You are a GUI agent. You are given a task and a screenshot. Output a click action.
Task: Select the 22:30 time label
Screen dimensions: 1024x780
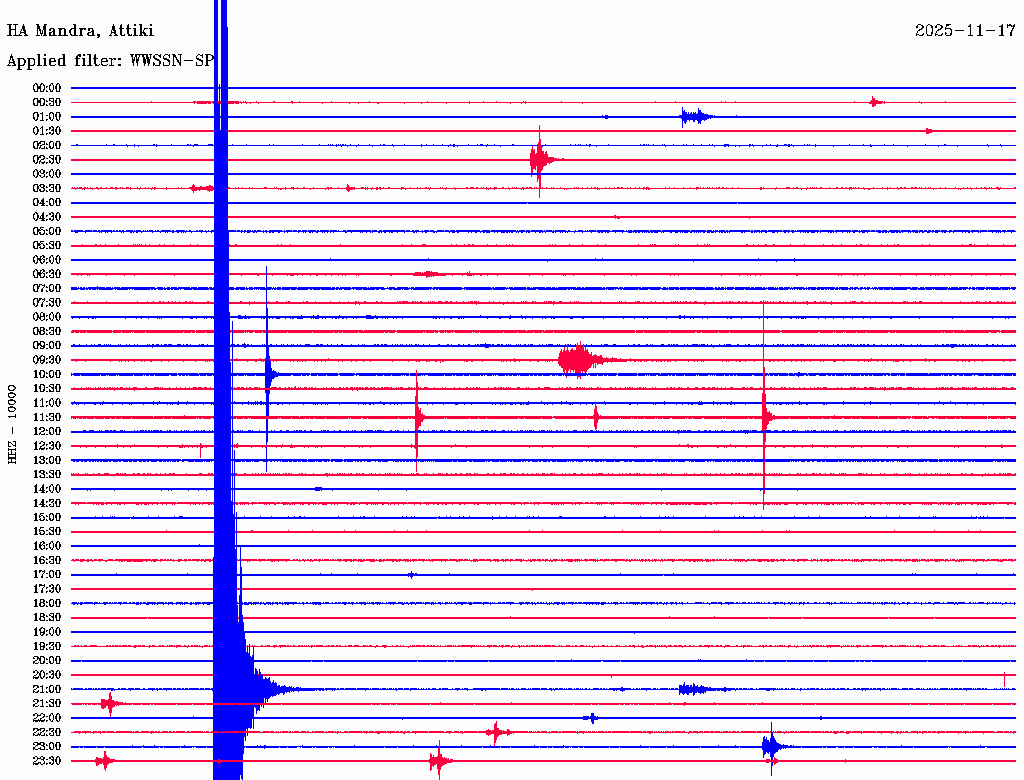click(47, 732)
